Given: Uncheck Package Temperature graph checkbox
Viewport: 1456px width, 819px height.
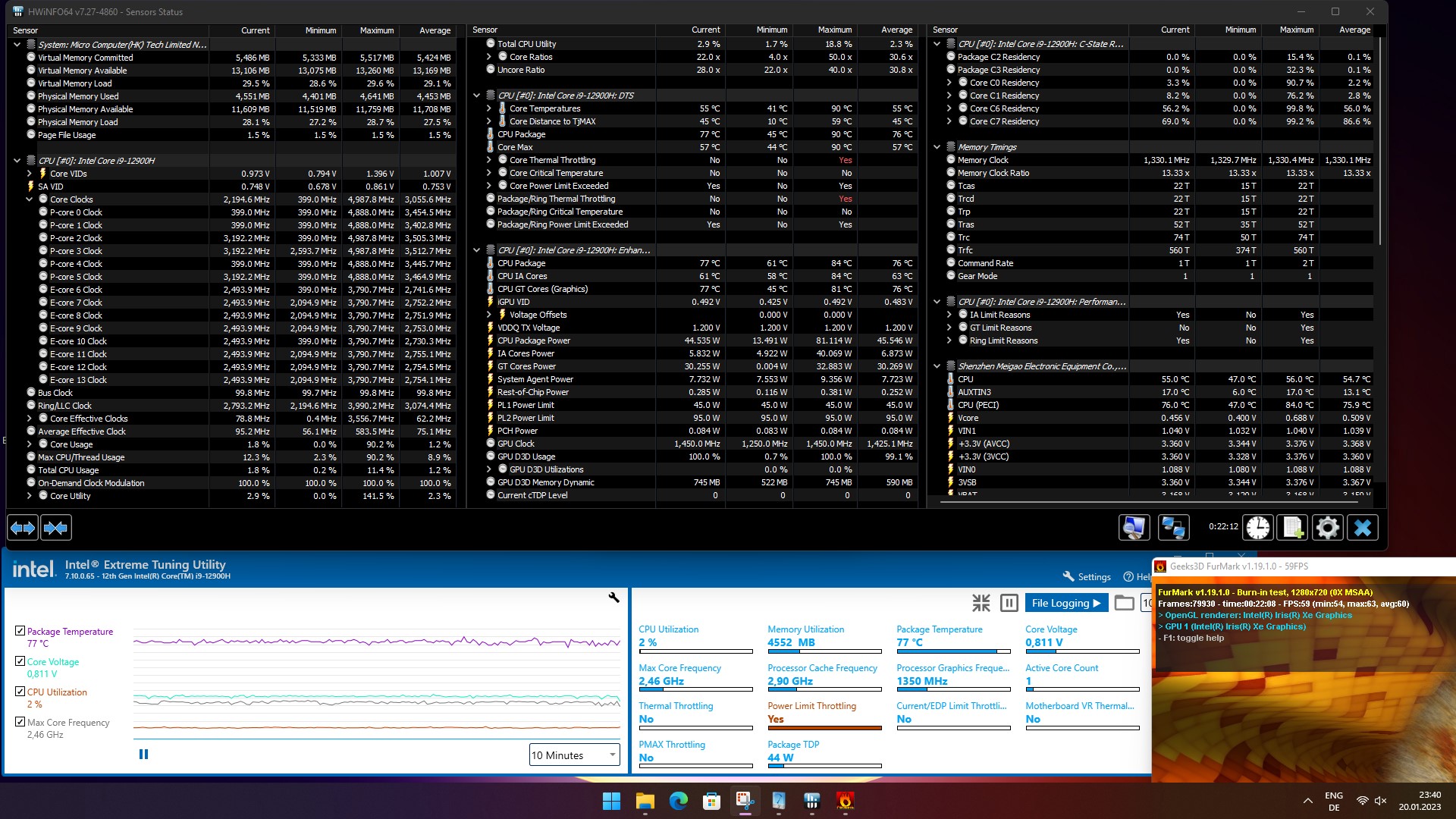Looking at the screenshot, I should tap(20, 631).
